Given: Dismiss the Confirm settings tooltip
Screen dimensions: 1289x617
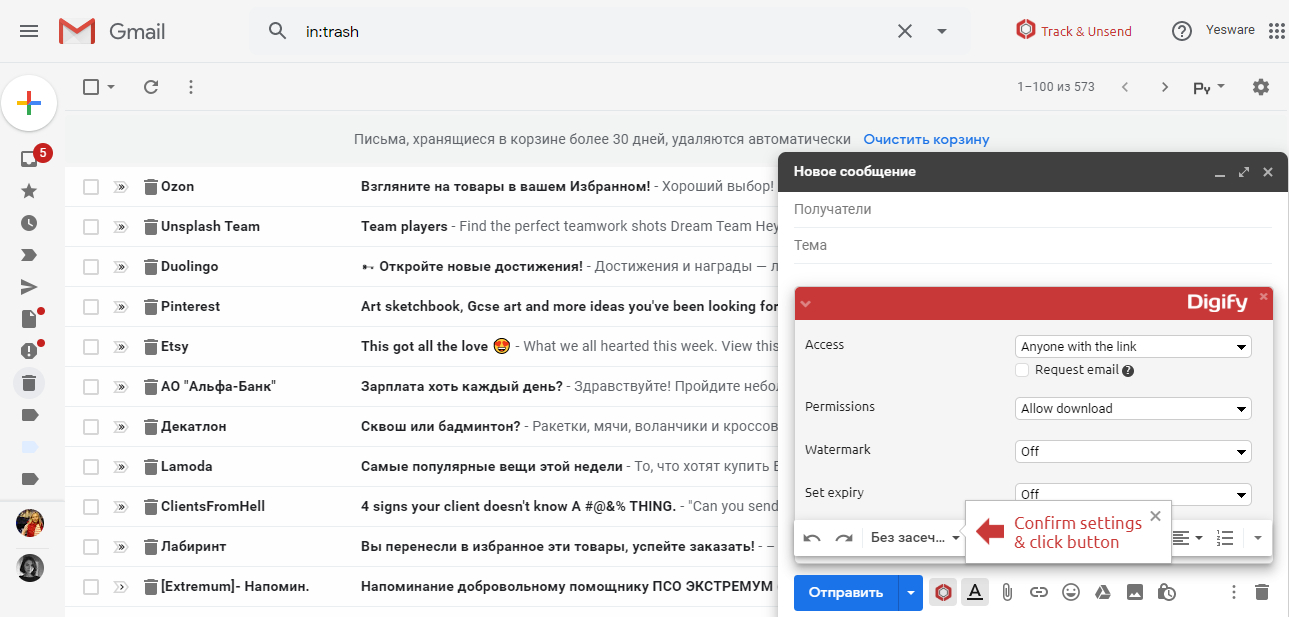Looking at the screenshot, I should (x=1155, y=516).
